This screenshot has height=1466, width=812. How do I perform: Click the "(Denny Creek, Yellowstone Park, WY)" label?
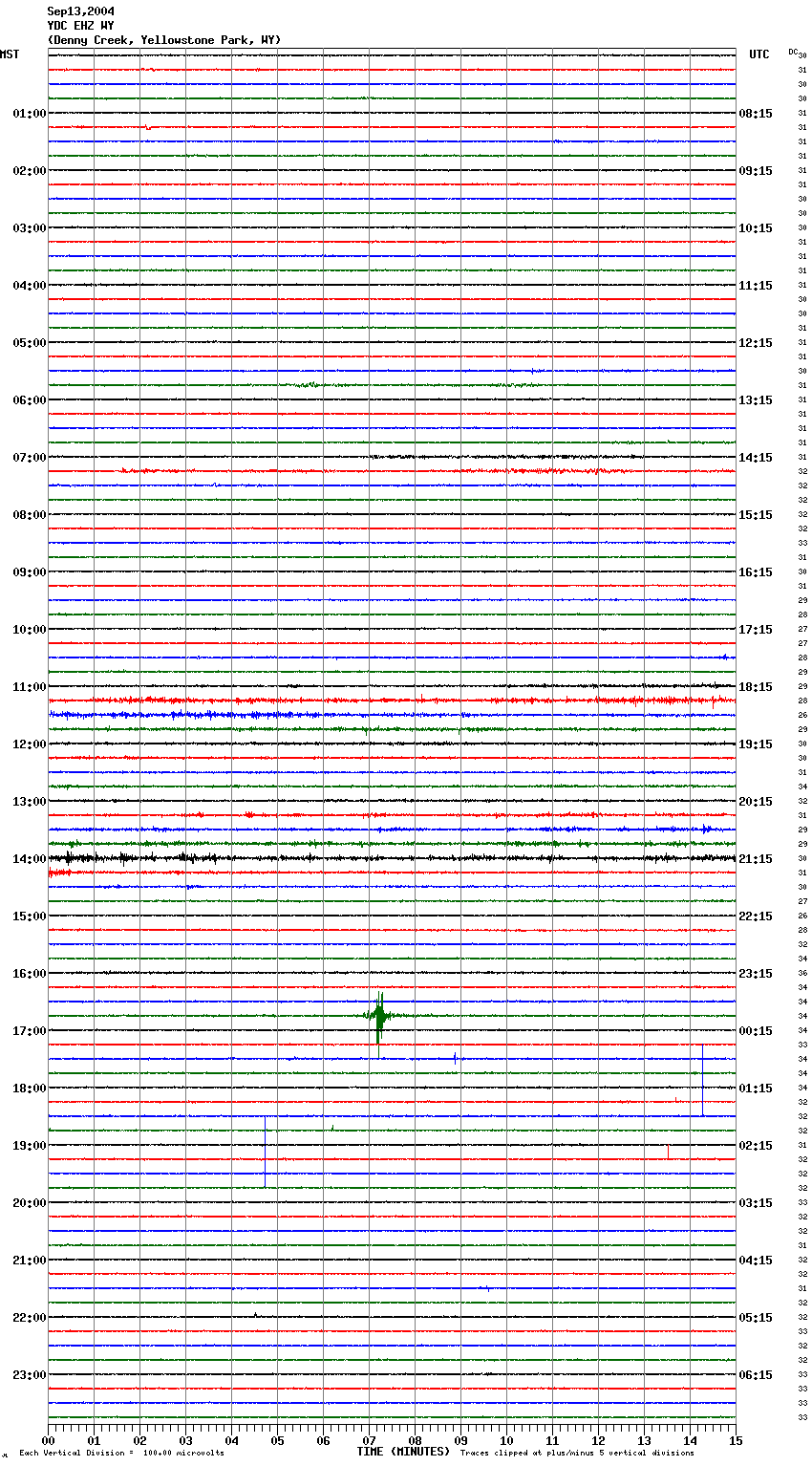[x=164, y=40]
